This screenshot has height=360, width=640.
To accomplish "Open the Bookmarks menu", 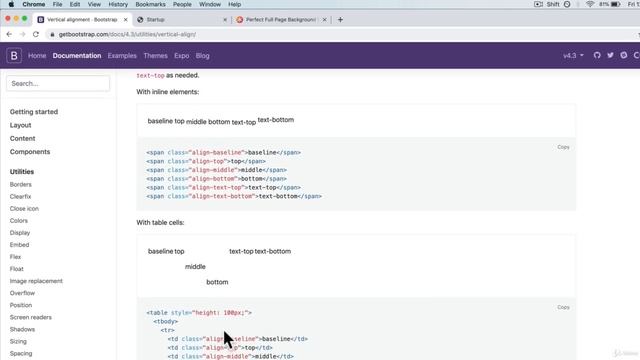I will (150, 4).
